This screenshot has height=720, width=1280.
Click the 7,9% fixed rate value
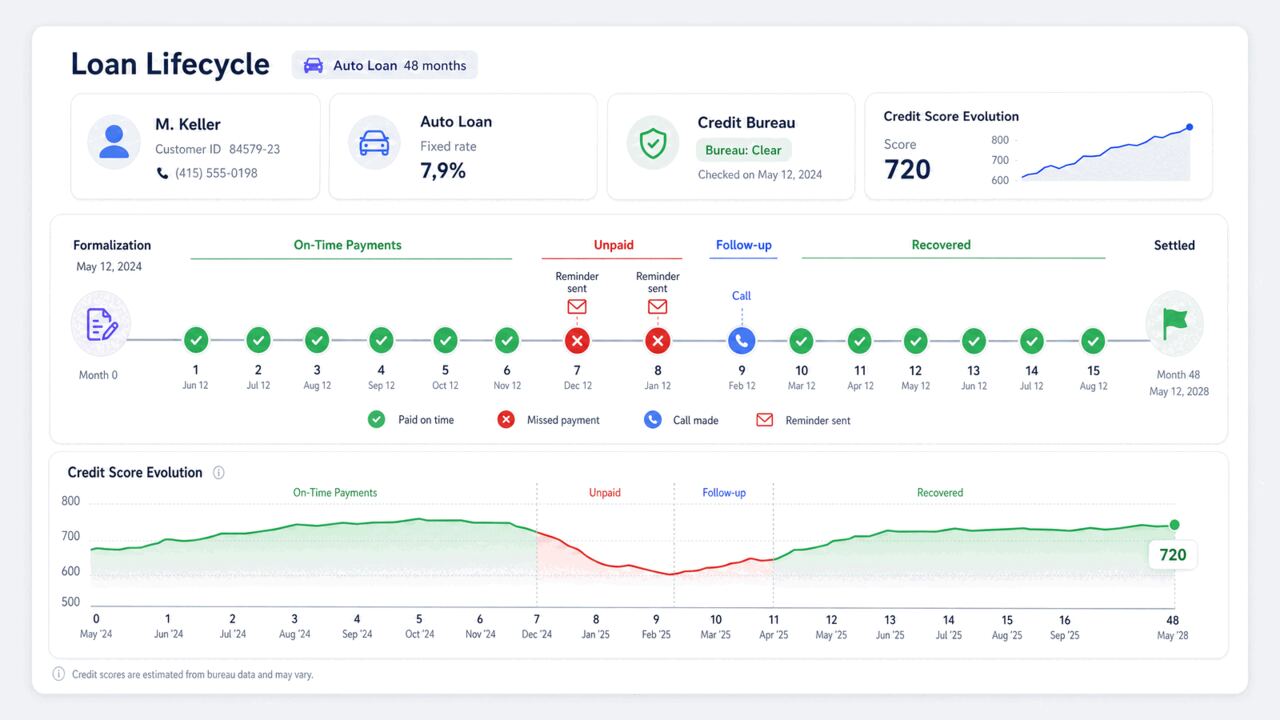[x=443, y=171]
